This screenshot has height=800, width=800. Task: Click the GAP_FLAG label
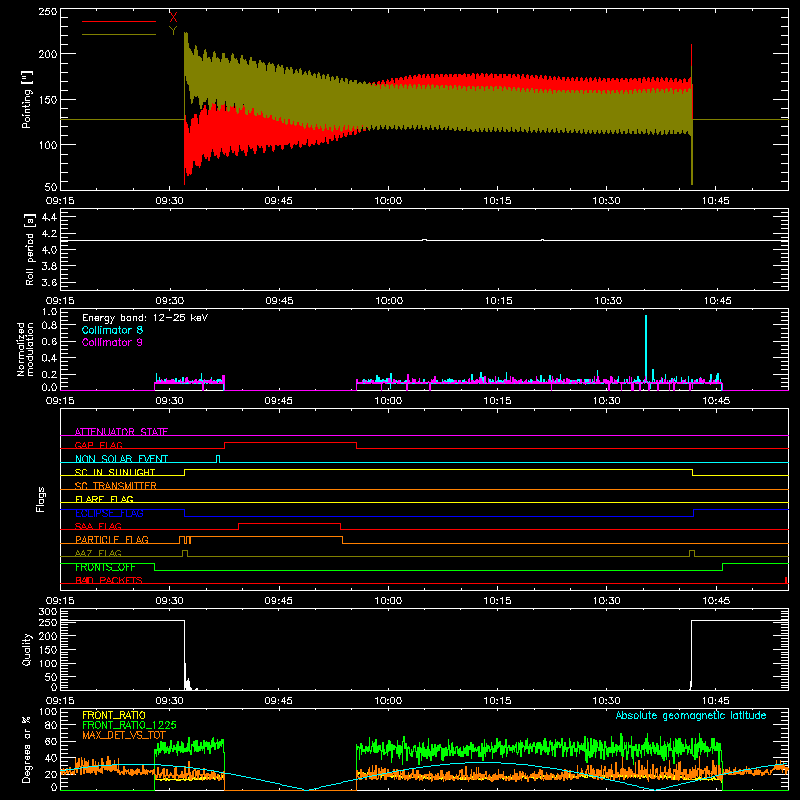[98, 445]
